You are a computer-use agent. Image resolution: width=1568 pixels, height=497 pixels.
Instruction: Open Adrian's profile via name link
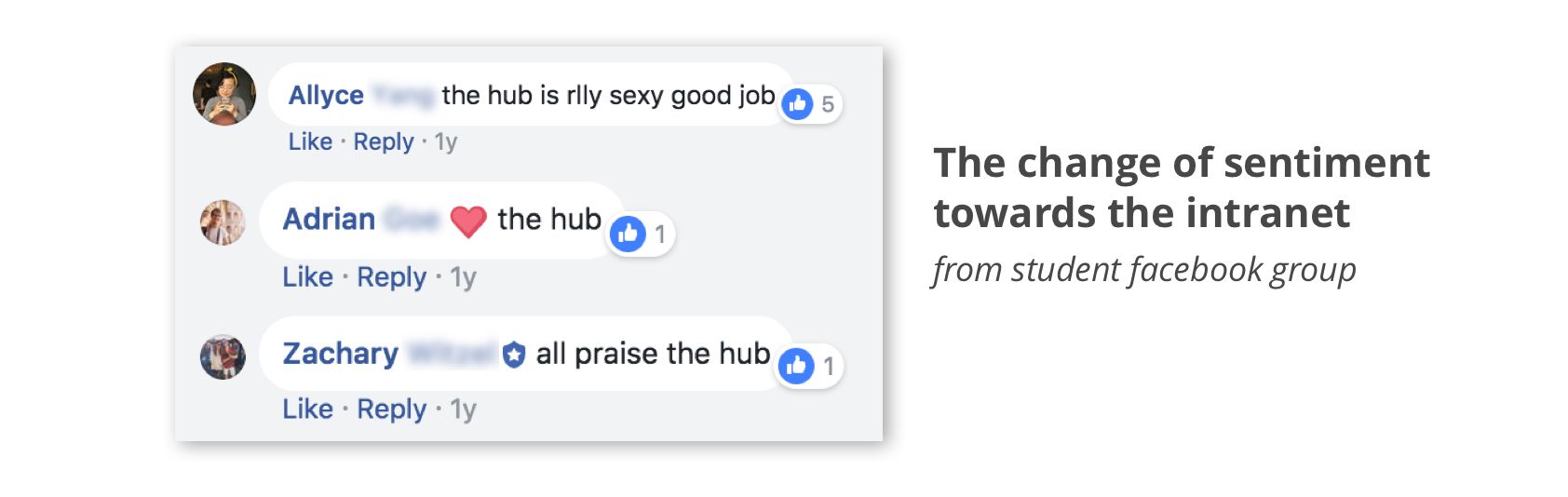coord(329,219)
